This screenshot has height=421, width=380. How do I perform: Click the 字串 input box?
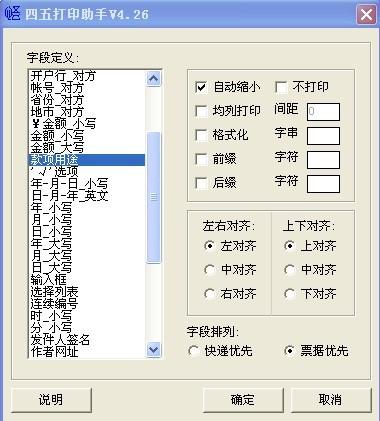coord(323,136)
